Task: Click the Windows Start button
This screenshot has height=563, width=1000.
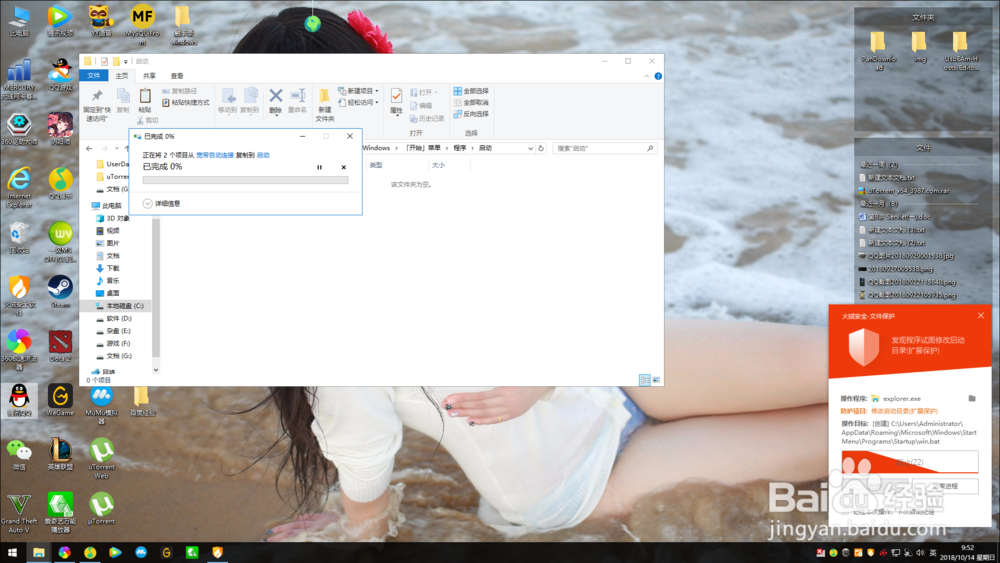Action: point(12,553)
